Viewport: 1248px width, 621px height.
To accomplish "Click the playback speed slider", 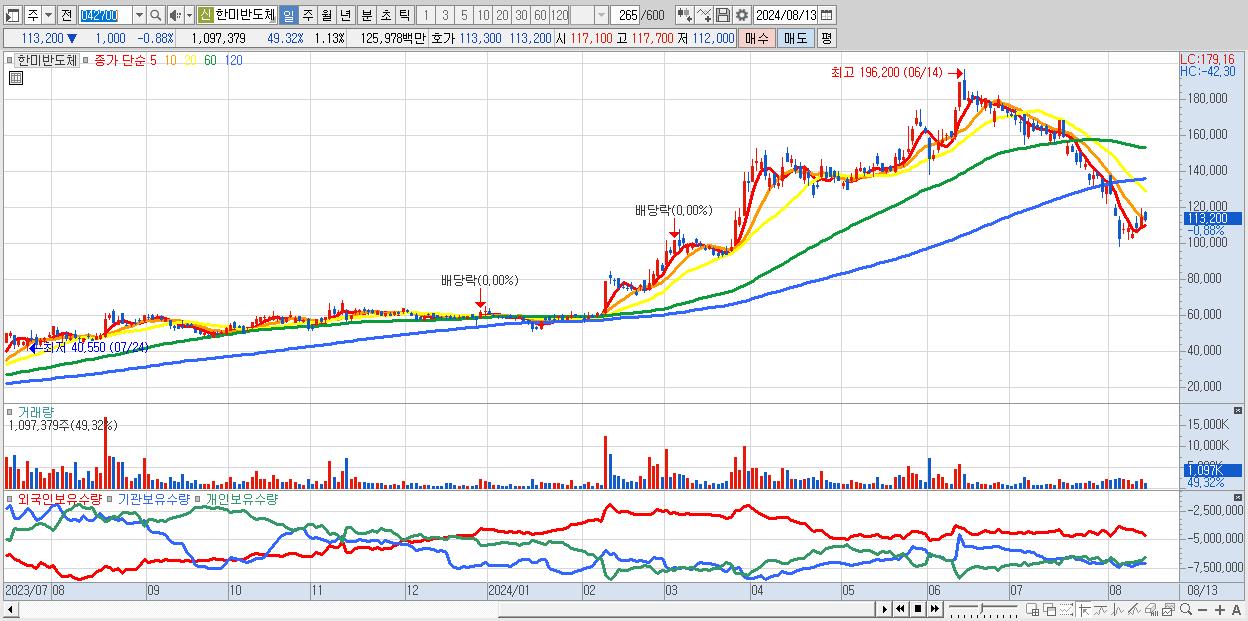I will [983, 609].
